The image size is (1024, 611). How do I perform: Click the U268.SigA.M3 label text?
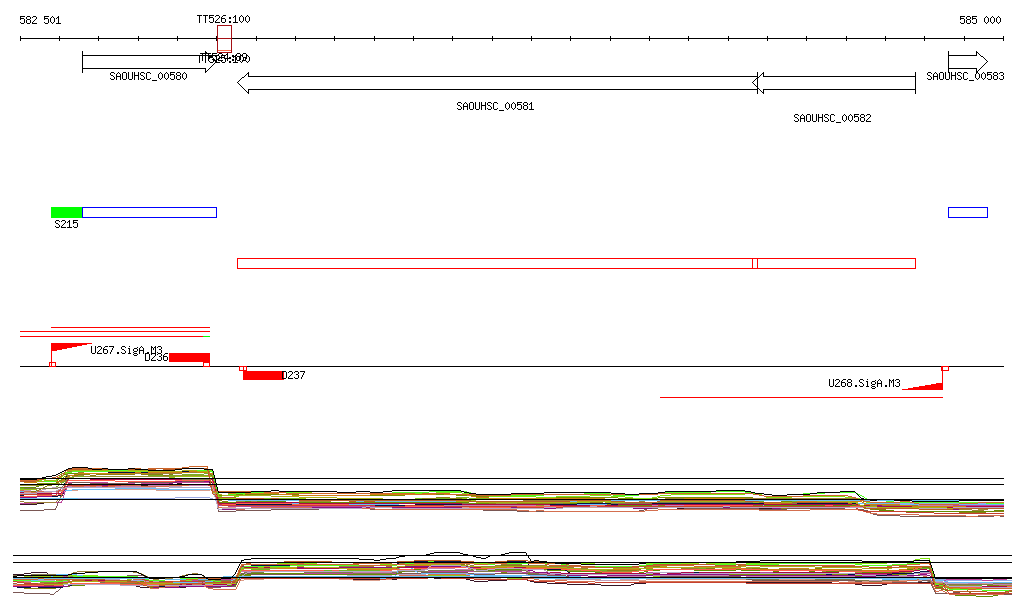864,383
